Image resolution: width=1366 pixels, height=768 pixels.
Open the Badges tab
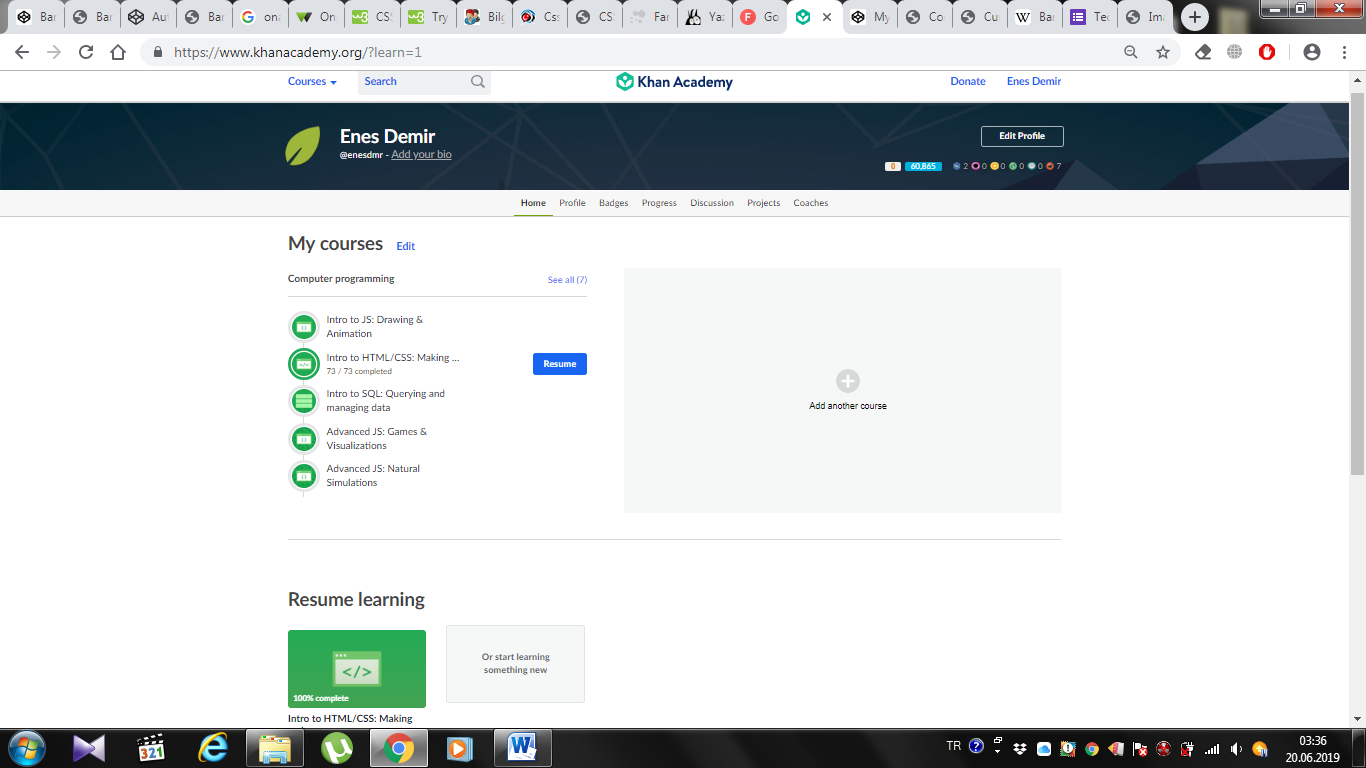tap(614, 203)
